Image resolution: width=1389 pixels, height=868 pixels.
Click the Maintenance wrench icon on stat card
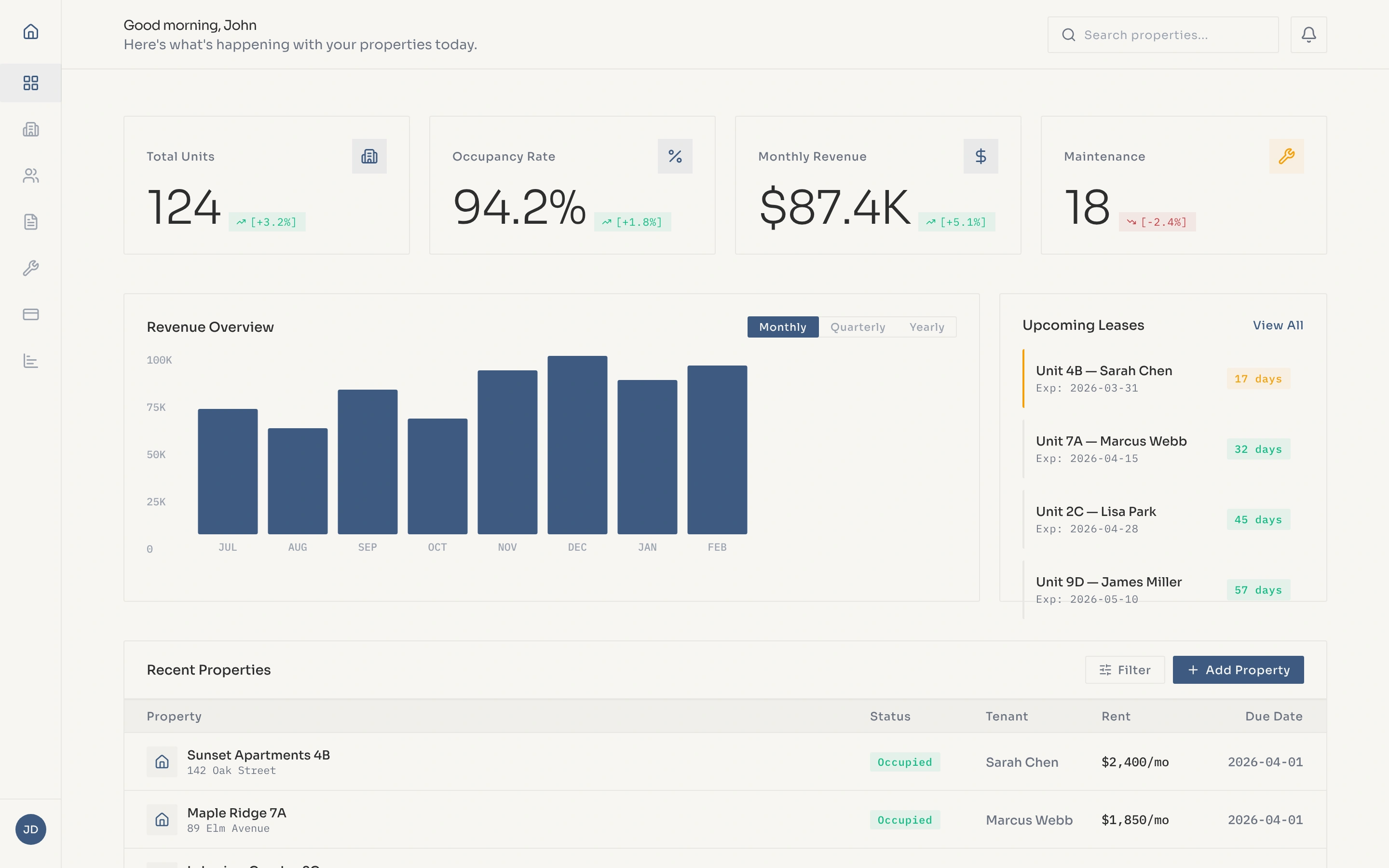(1287, 156)
